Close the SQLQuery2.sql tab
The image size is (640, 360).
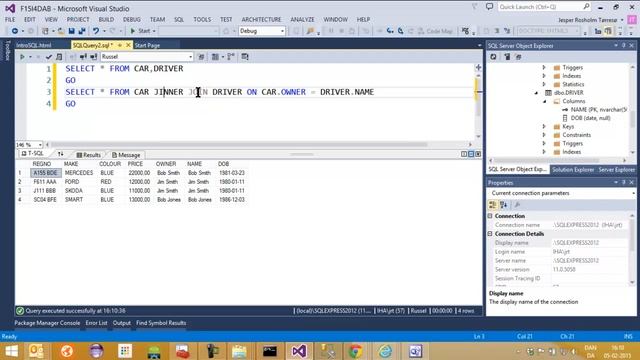pyautogui.click(x=128, y=45)
